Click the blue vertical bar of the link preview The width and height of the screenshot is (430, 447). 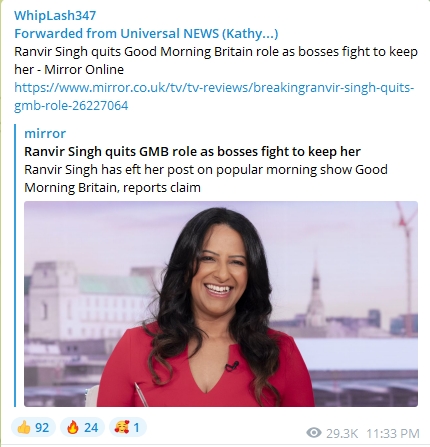[15, 265]
